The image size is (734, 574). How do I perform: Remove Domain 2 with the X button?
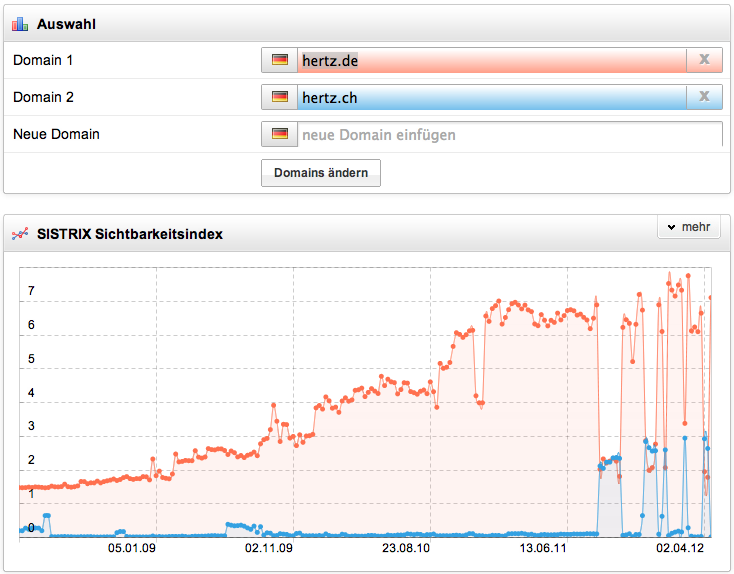(704, 97)
